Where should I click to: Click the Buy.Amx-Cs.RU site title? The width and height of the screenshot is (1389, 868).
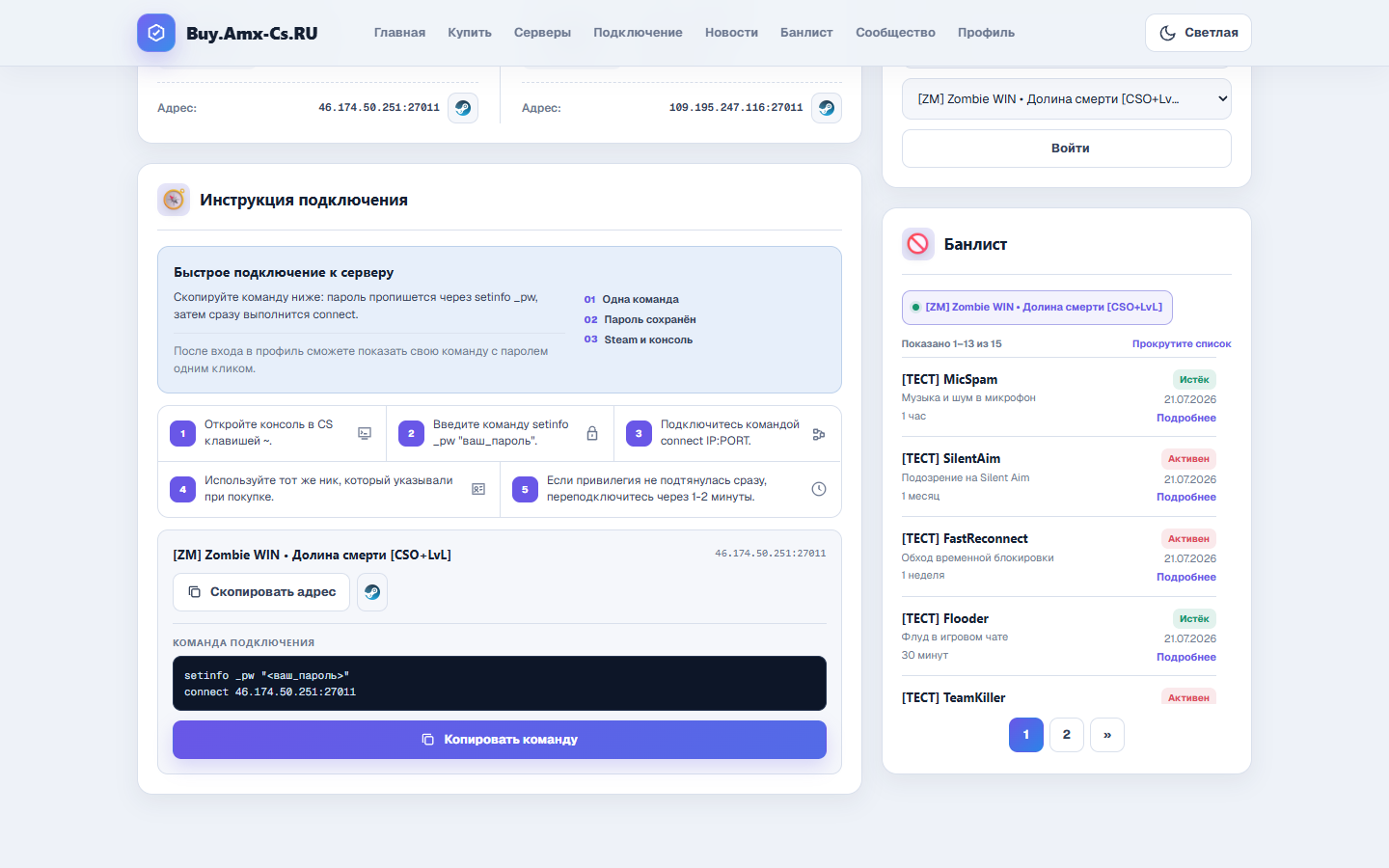click(252, 33)
